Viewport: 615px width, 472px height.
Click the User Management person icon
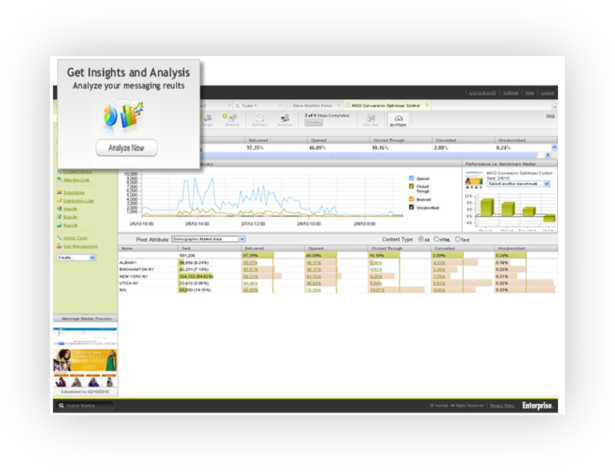[x=59, y=246]
